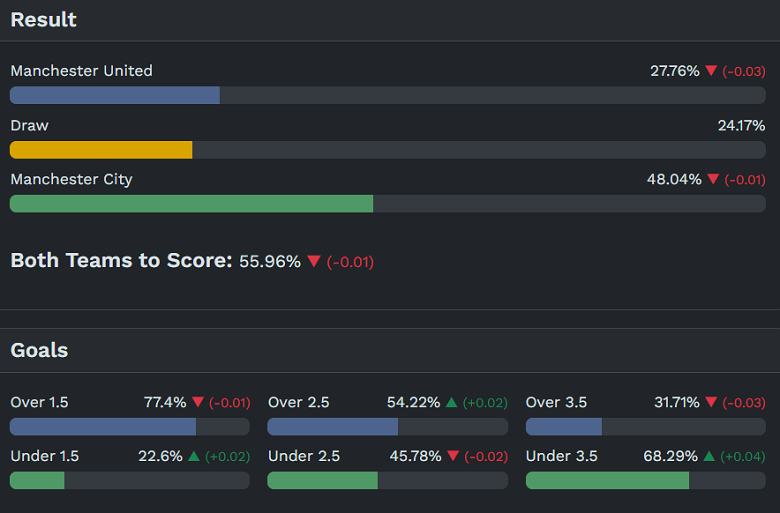Click the down arrow next to Both Teams to Score
The height and width of the screenshot is (513, 780).
click(x=314, y=262)
